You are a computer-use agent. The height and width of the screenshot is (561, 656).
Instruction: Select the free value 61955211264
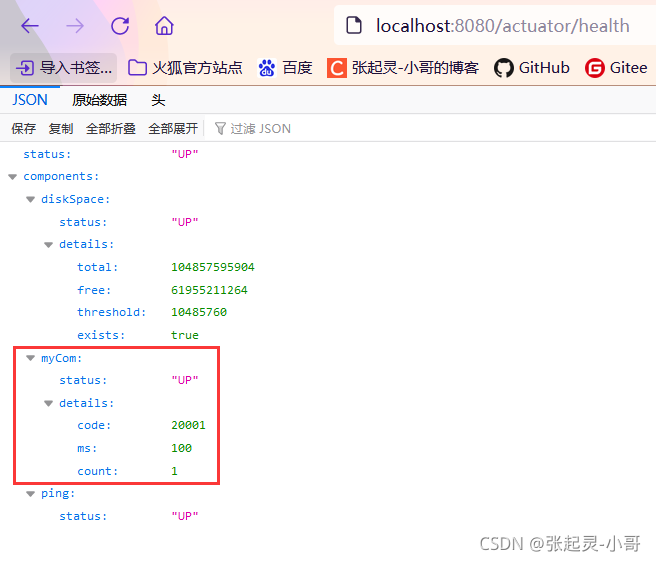(209, 290)
